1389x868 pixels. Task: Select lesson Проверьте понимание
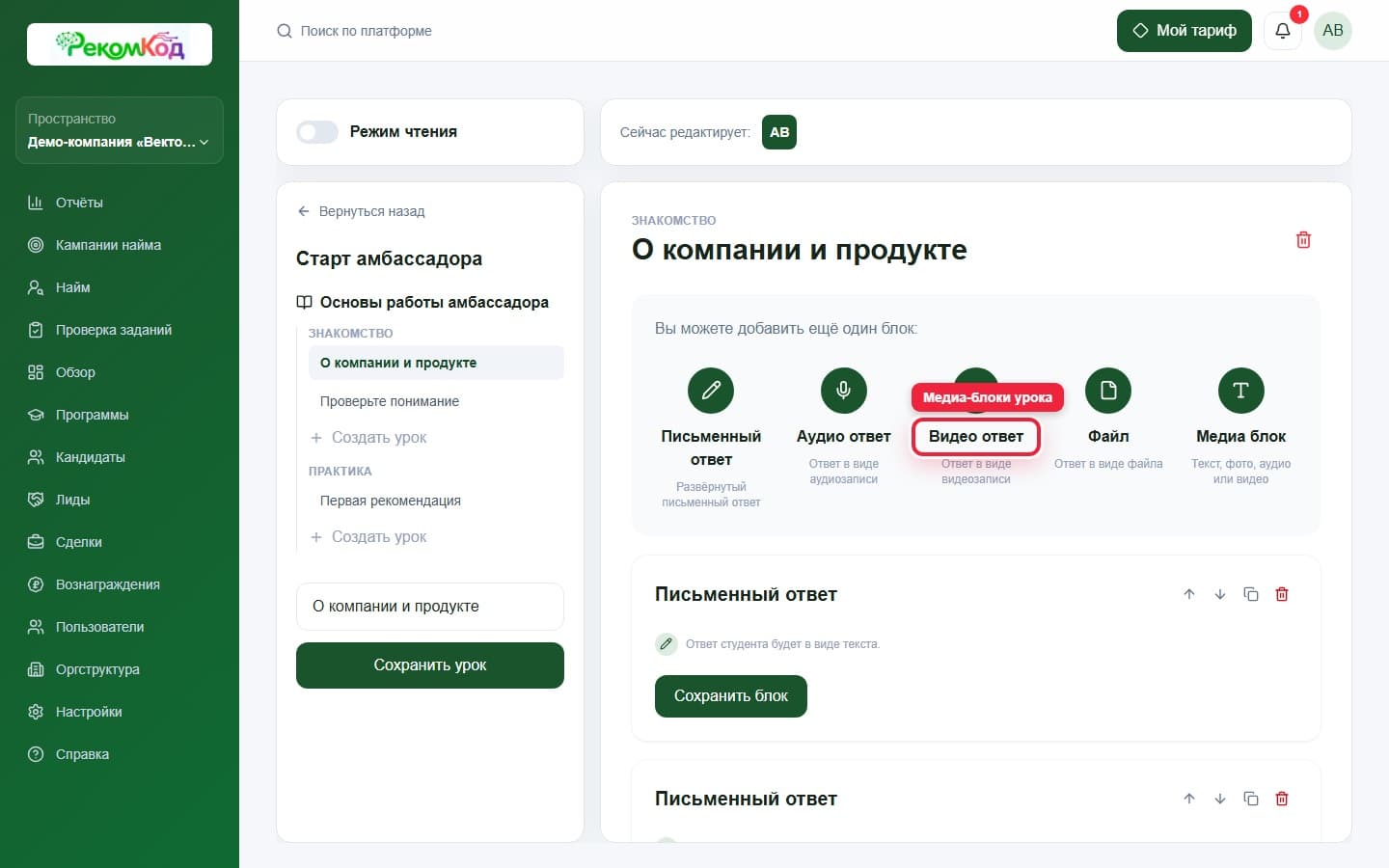pyautogui.click(x=436, y=401)
